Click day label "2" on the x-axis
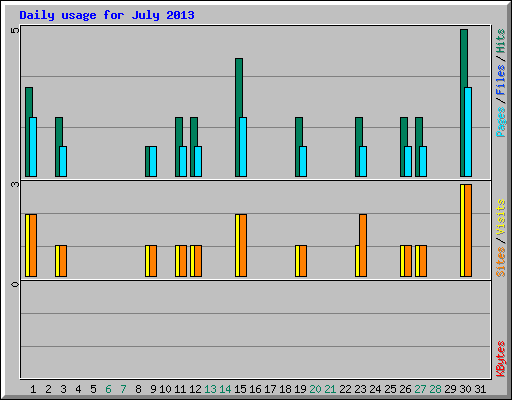The width and height of the screenshot is (512, 400). click(x=48, y=389)
